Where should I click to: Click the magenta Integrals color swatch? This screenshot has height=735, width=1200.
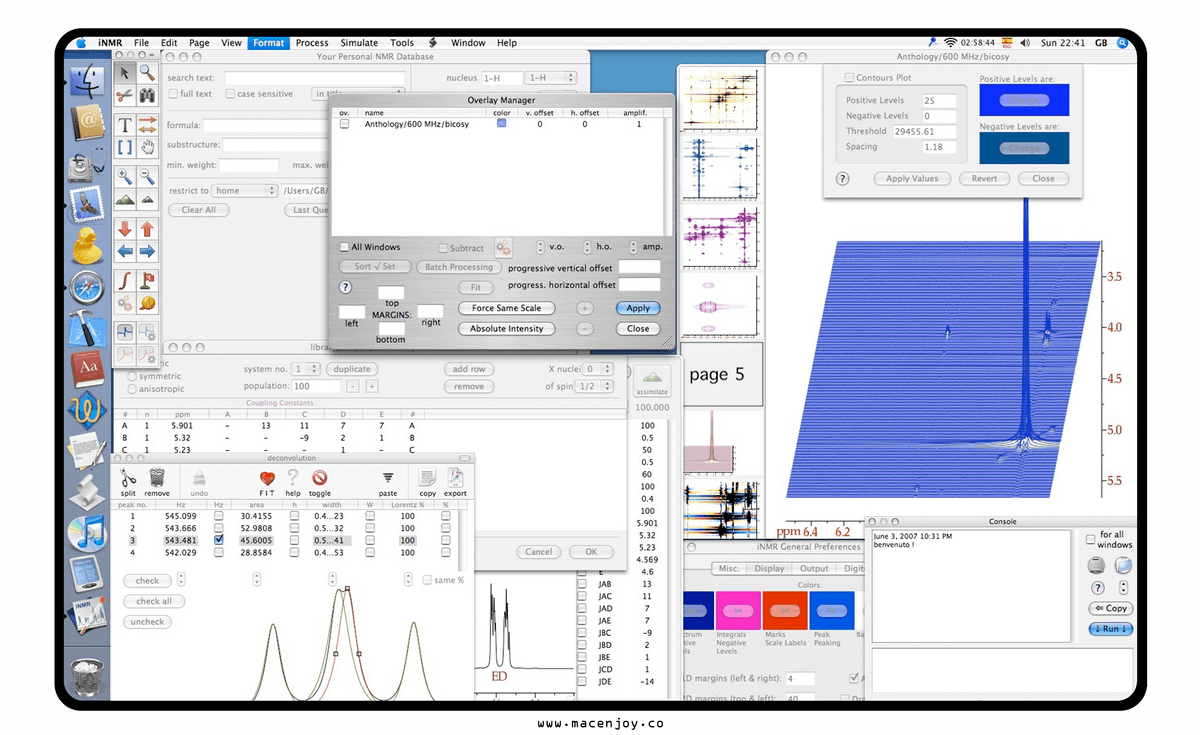click(x=737, y=610)
